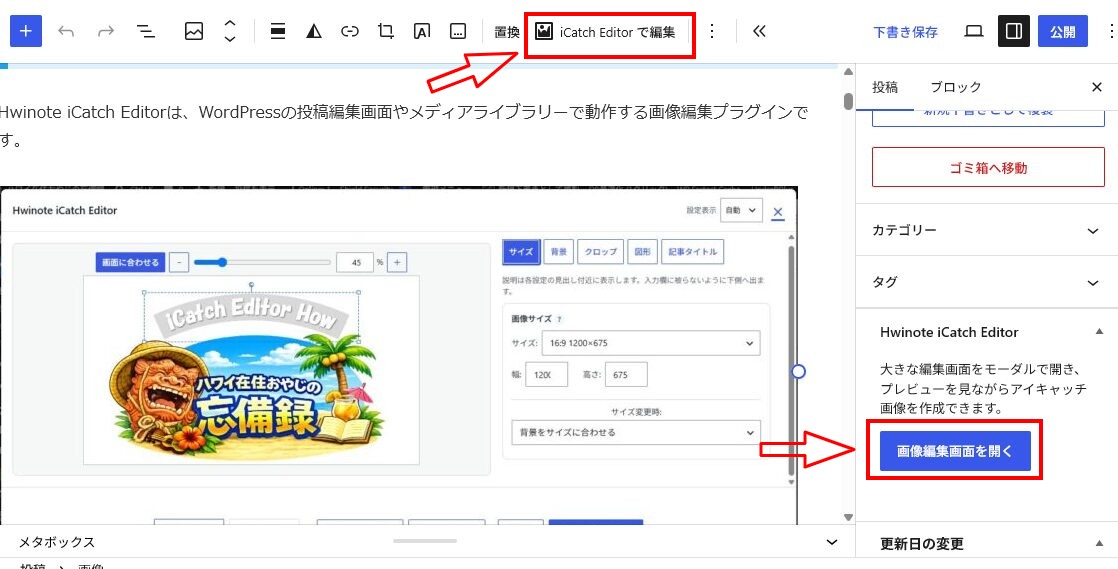Undo the last change
The height and width of the screenshot is (569, 1118).
[x=66, y=31]
